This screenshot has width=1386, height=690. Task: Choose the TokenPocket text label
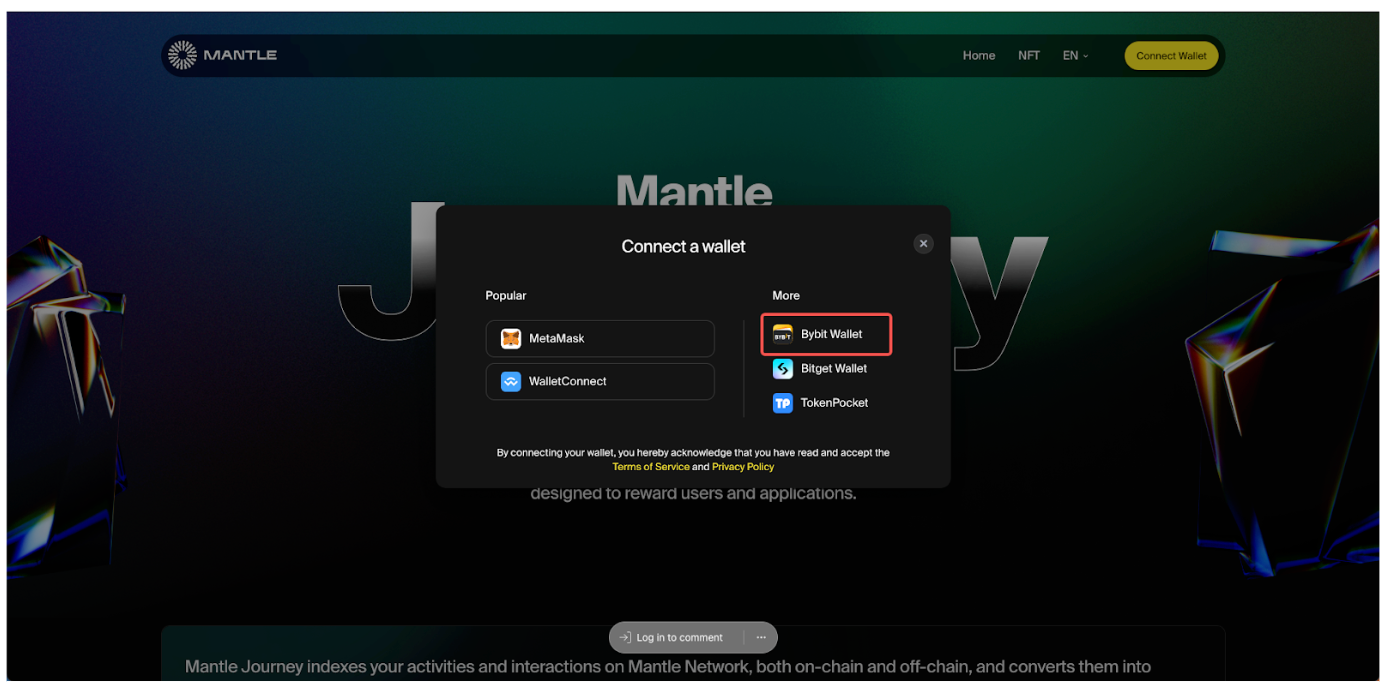[x=834, y=403]
